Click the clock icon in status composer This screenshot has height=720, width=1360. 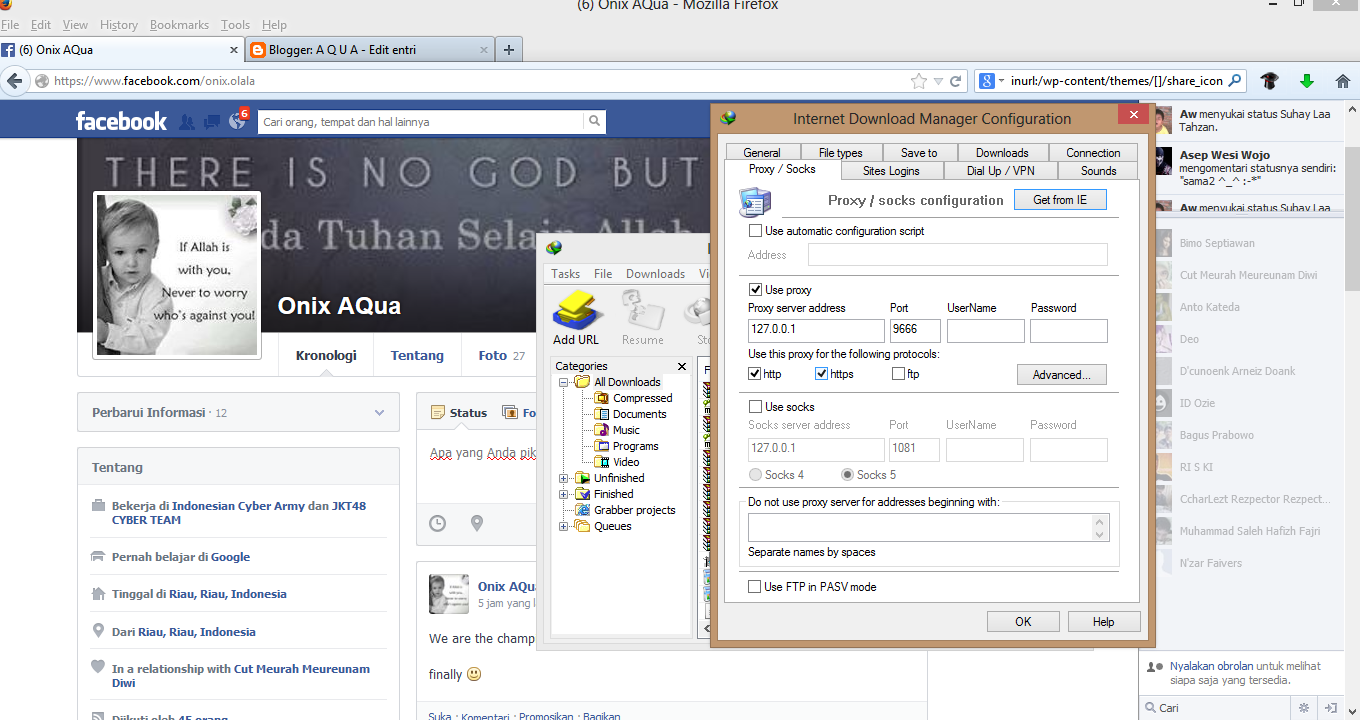point(437,523)
